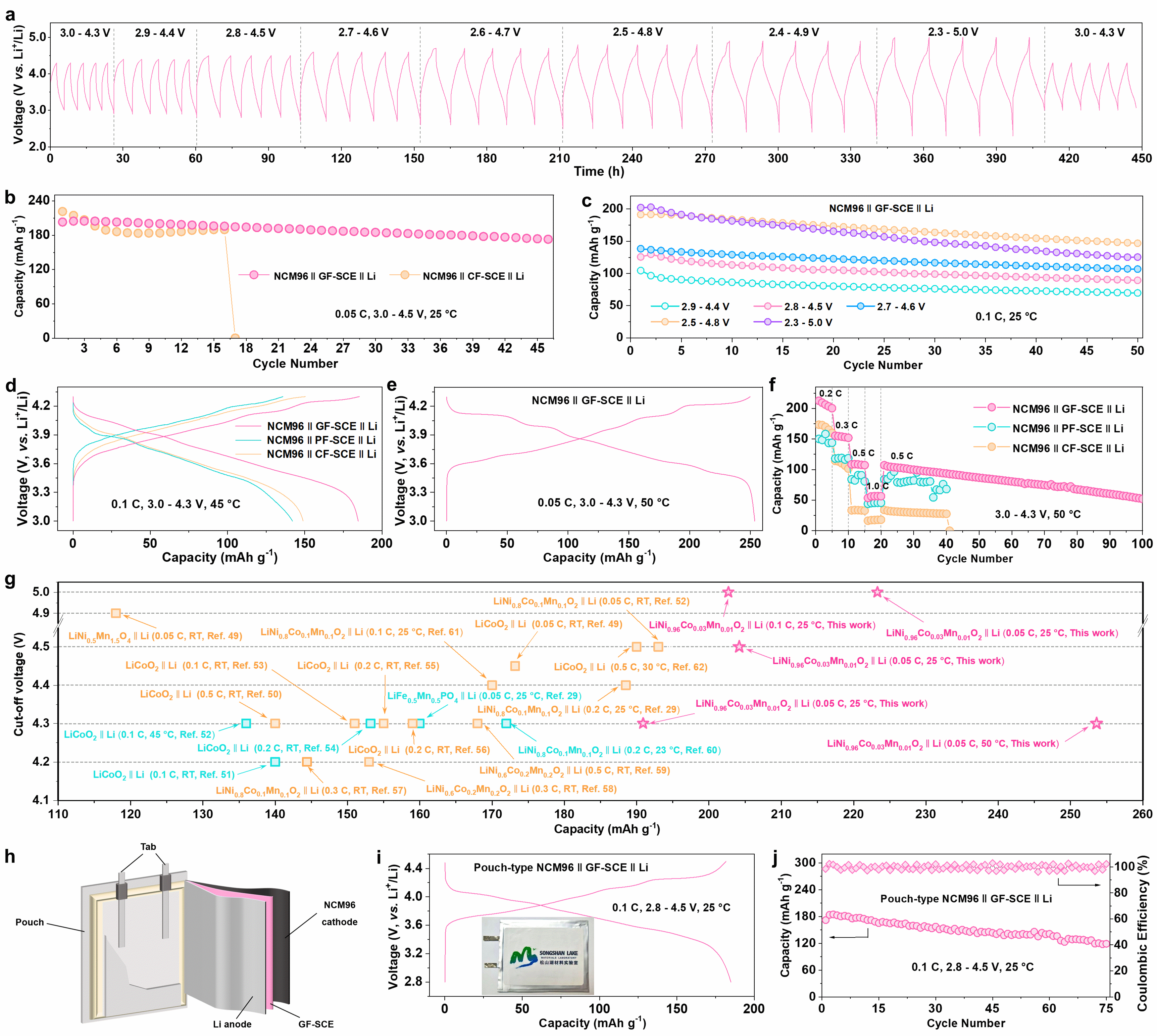
Task: Select the "2.3 - 5.0 V" label in panel a
Action: pyautogui.click(x=953, y=32)
